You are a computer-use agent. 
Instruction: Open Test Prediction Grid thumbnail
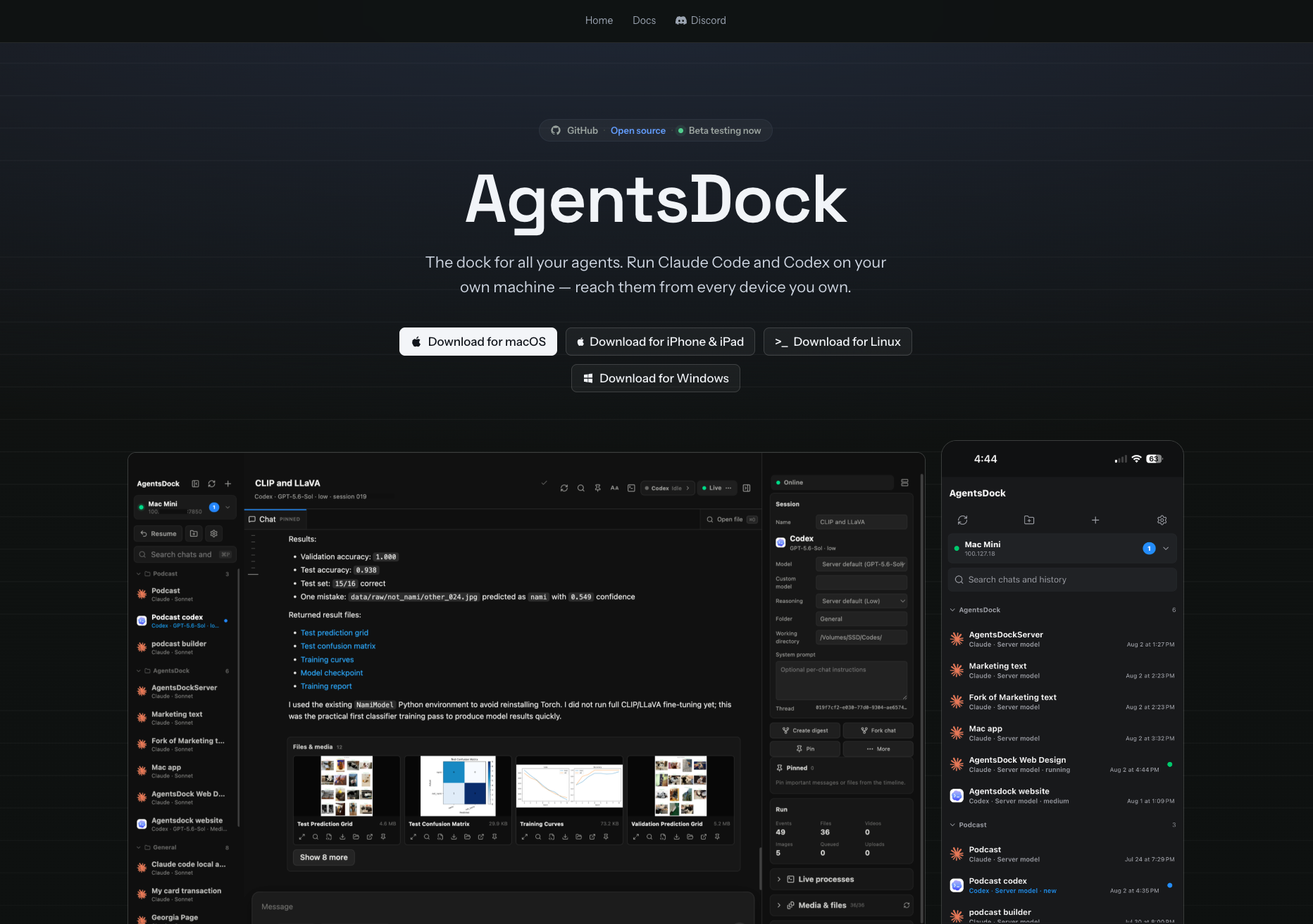coord(347,786)
